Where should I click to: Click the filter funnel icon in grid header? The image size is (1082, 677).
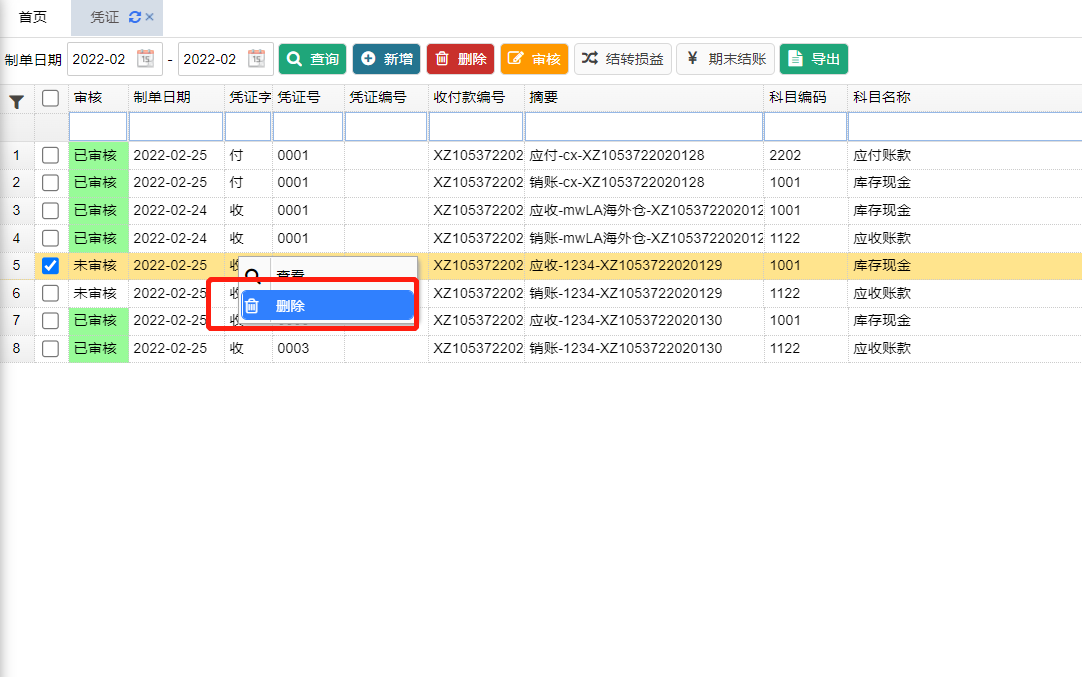click(x=16, y=100)
